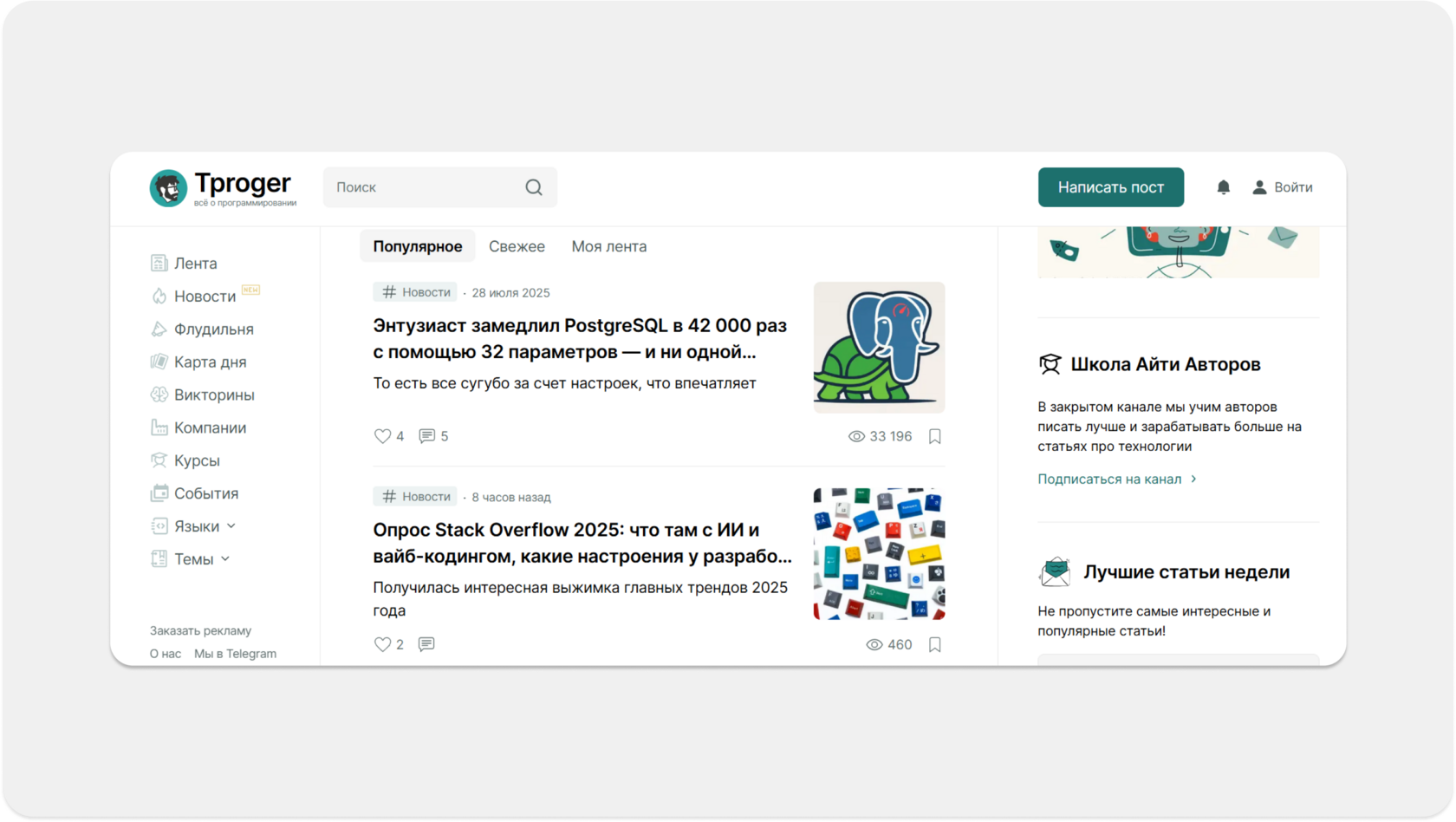
Task: Open the Tproger logo home link
Action: pyautogui.click(x=223, y=188)
